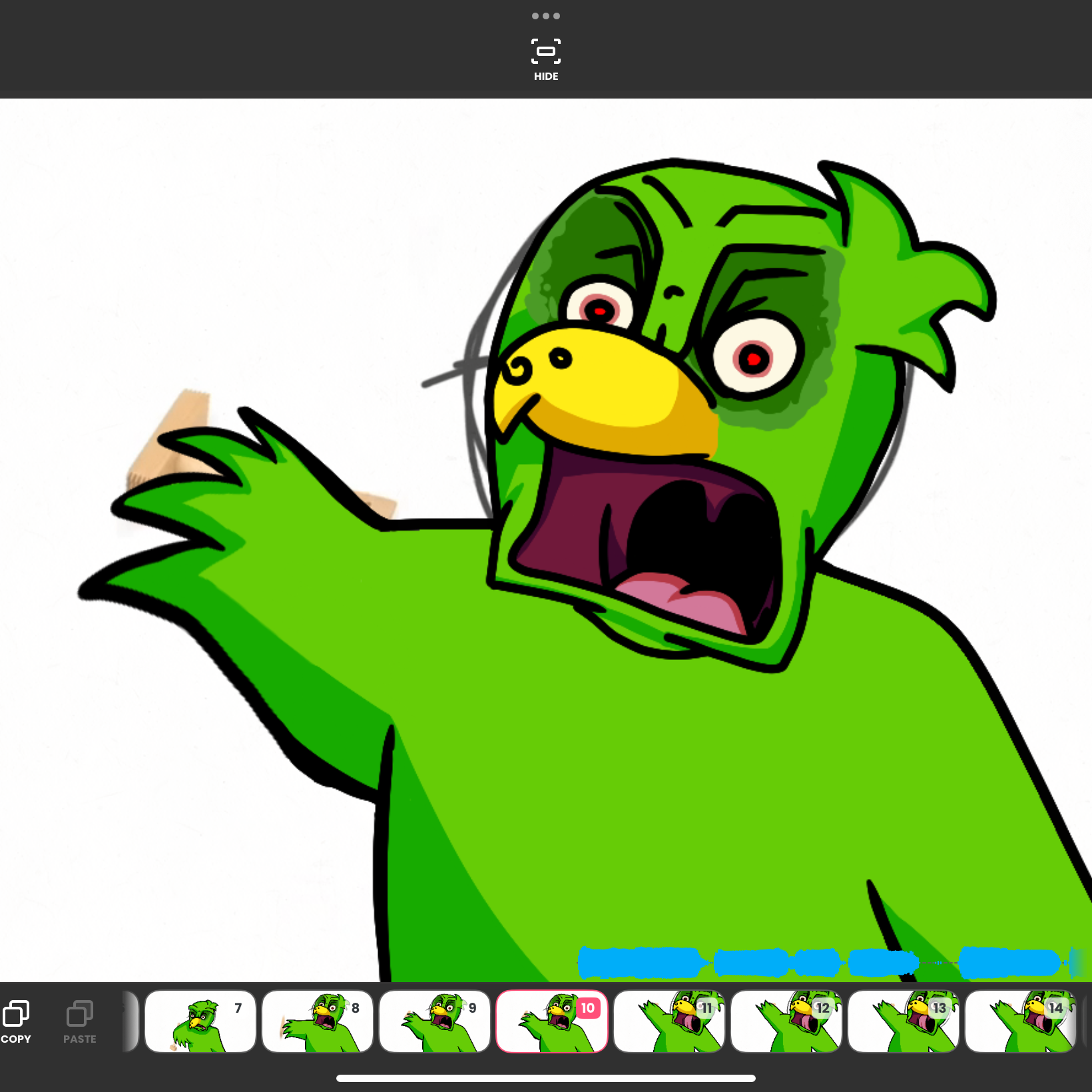This screenshot has width=1092, height=1092.
Task: Click the blue audio waveform track
Action: (x=832, y=962)
